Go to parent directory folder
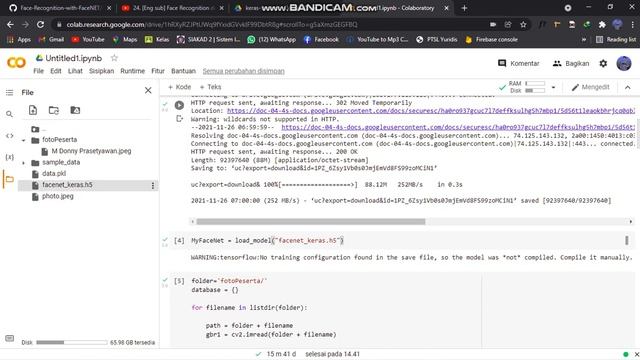Screen dimensions: 640x360 (x=36, y=129)
